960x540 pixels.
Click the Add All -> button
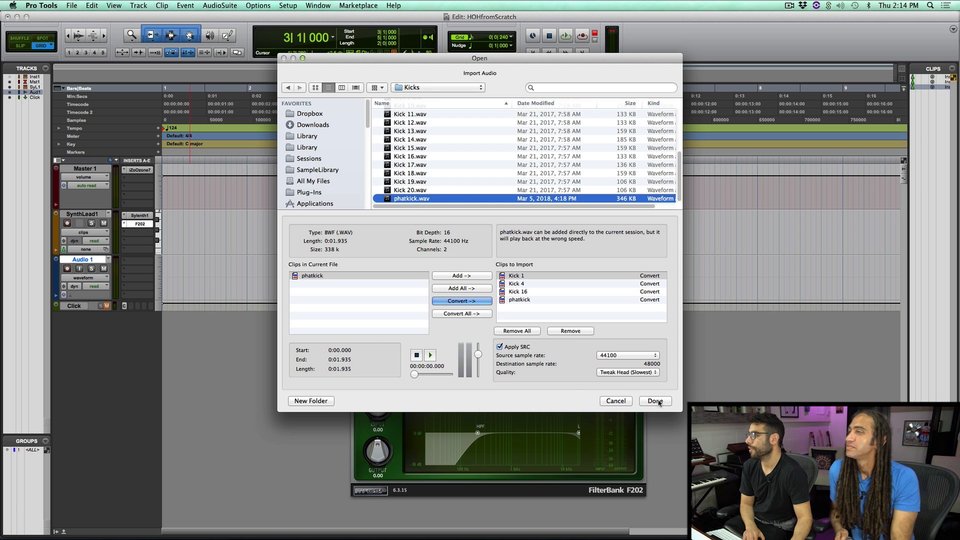[462, 288]
